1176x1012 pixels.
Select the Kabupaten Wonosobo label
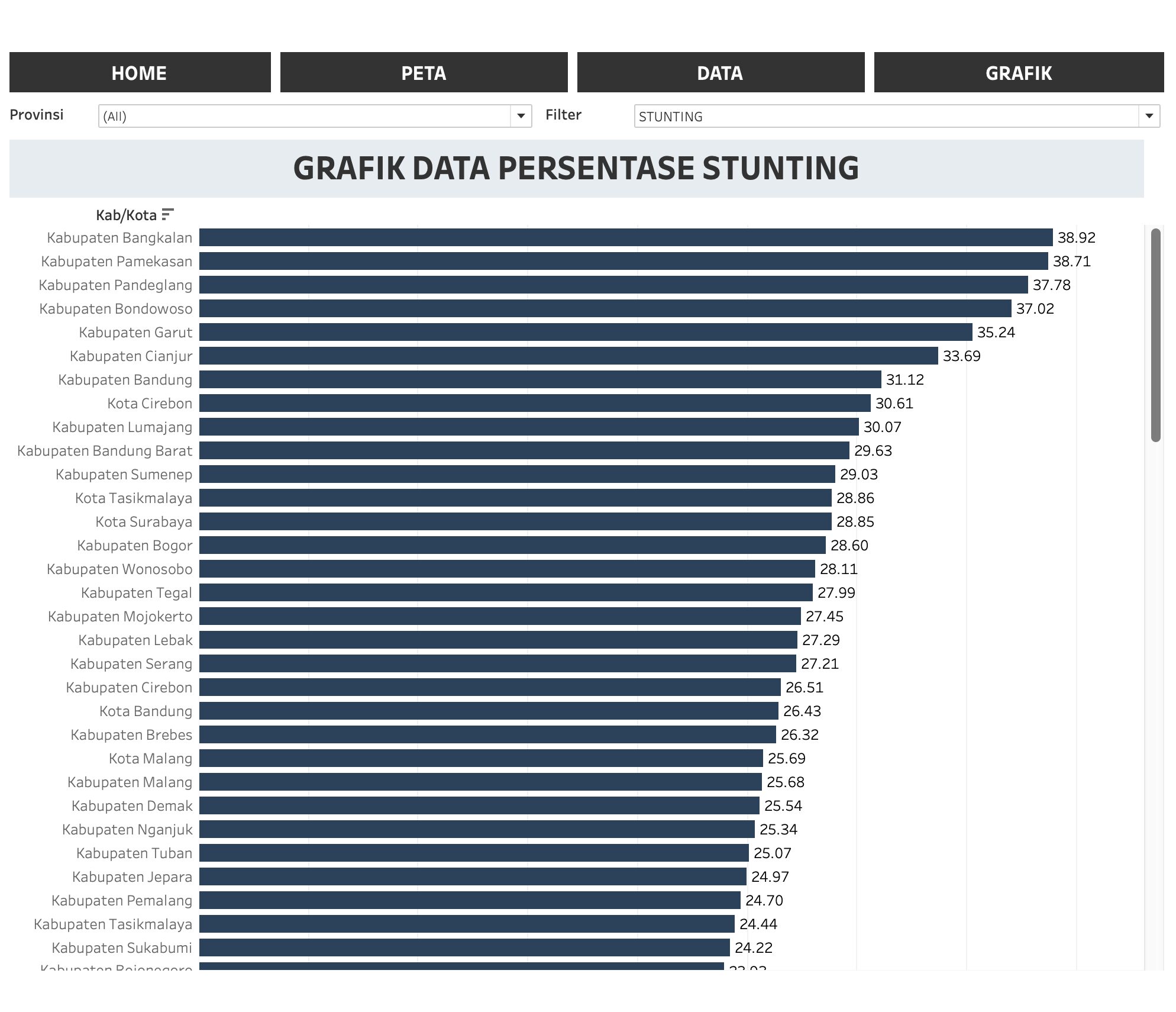(x=119, y=569)
